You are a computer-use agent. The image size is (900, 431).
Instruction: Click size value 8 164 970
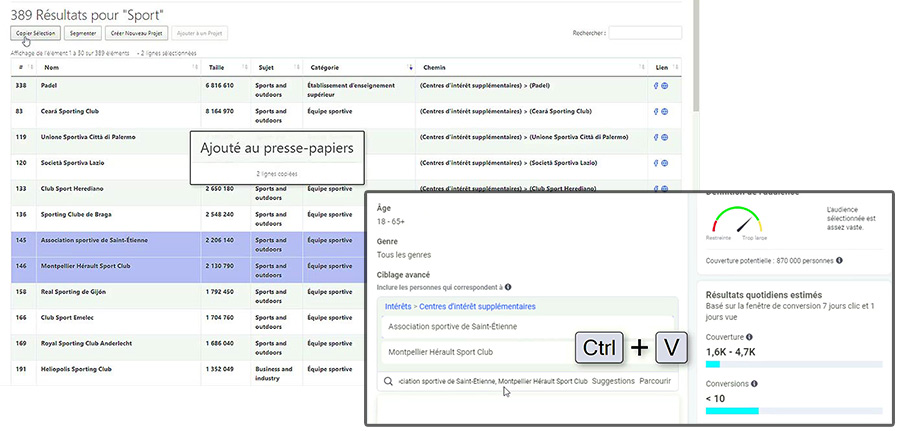[x=219, y=111]
